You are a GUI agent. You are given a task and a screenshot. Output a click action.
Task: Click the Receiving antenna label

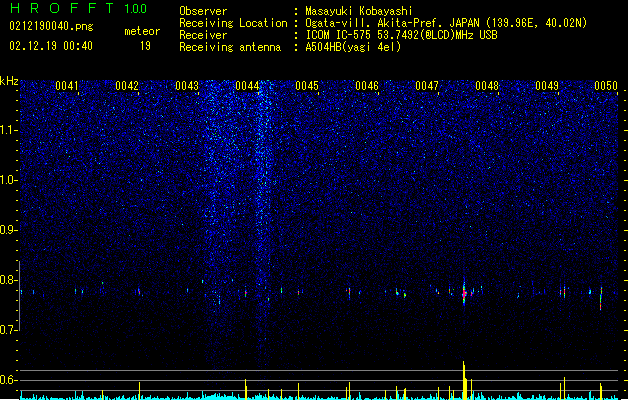pos(230,47)
